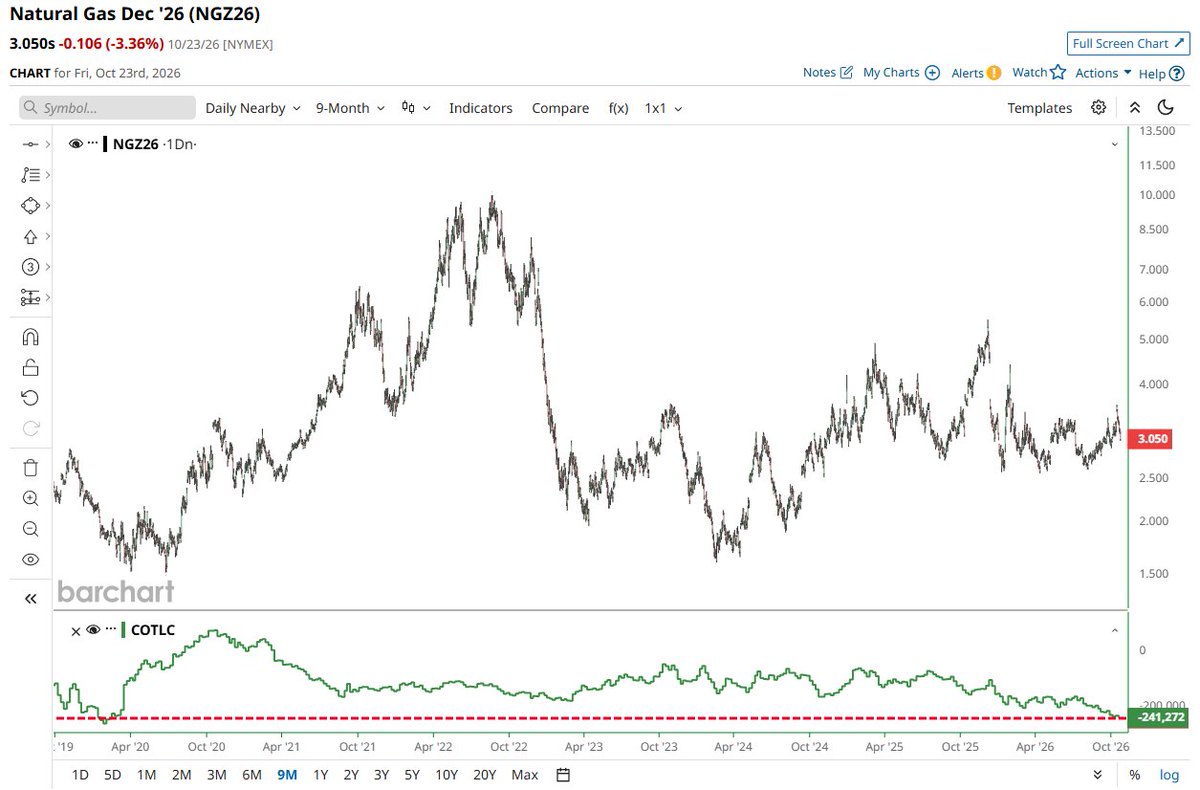Viewport: 1200px width, 790px height.
Task: Toggle drawing visibility with the sidebar eye icon
Action: tap(30, 560)
